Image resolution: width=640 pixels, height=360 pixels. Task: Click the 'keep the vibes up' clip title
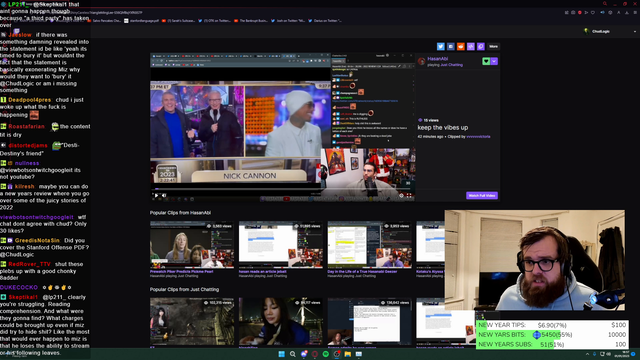point(442,128)
